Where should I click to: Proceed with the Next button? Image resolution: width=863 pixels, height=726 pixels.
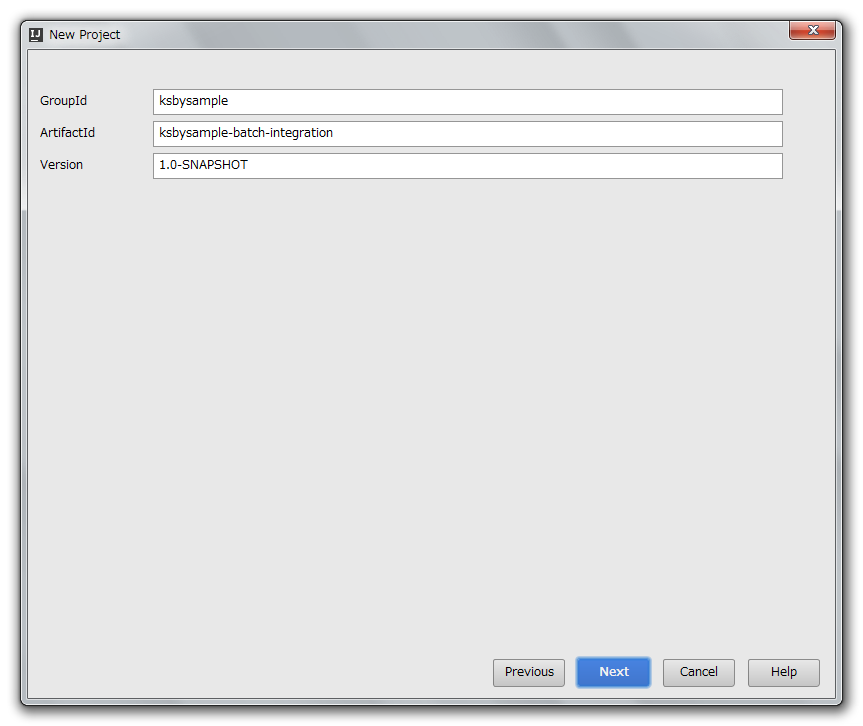[614, 673]
